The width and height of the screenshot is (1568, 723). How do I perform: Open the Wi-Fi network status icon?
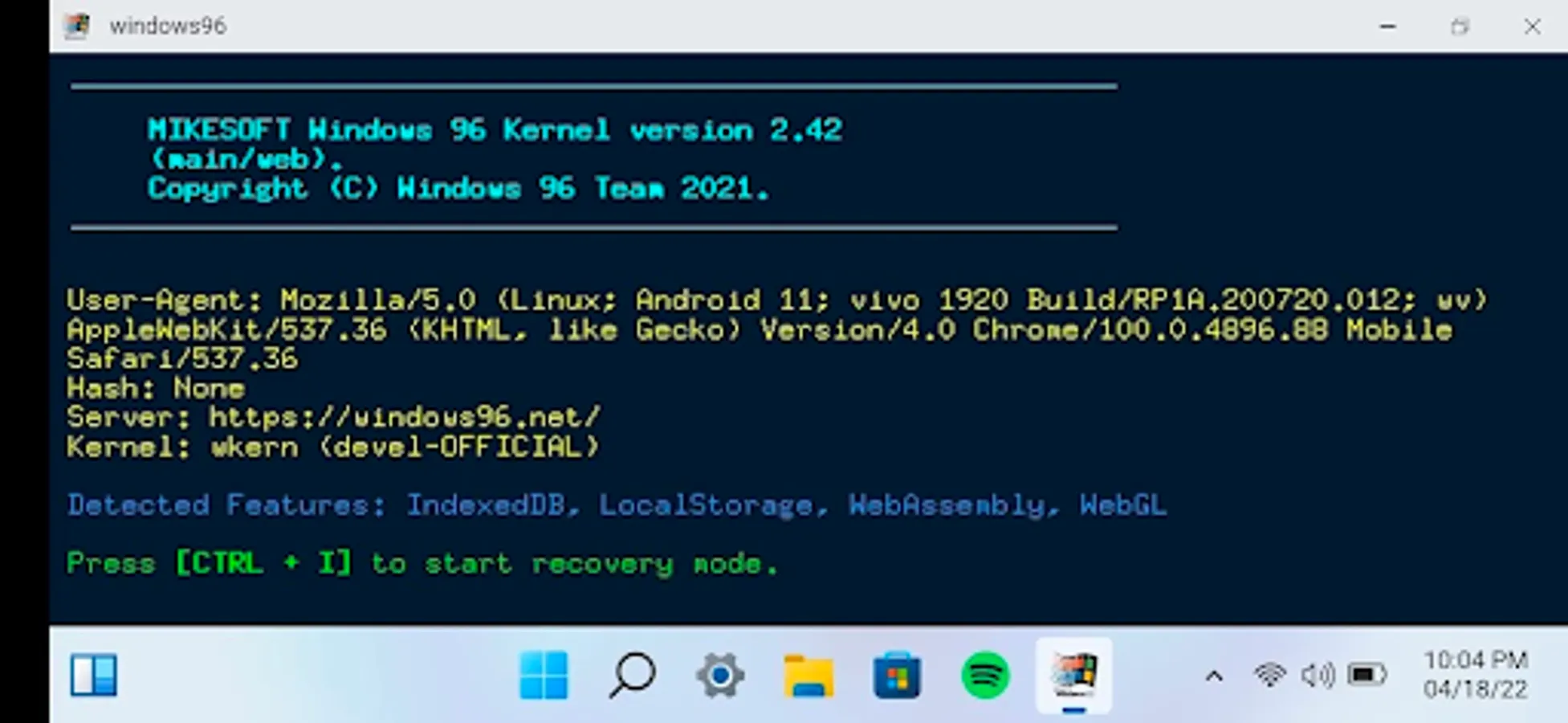1269,675
